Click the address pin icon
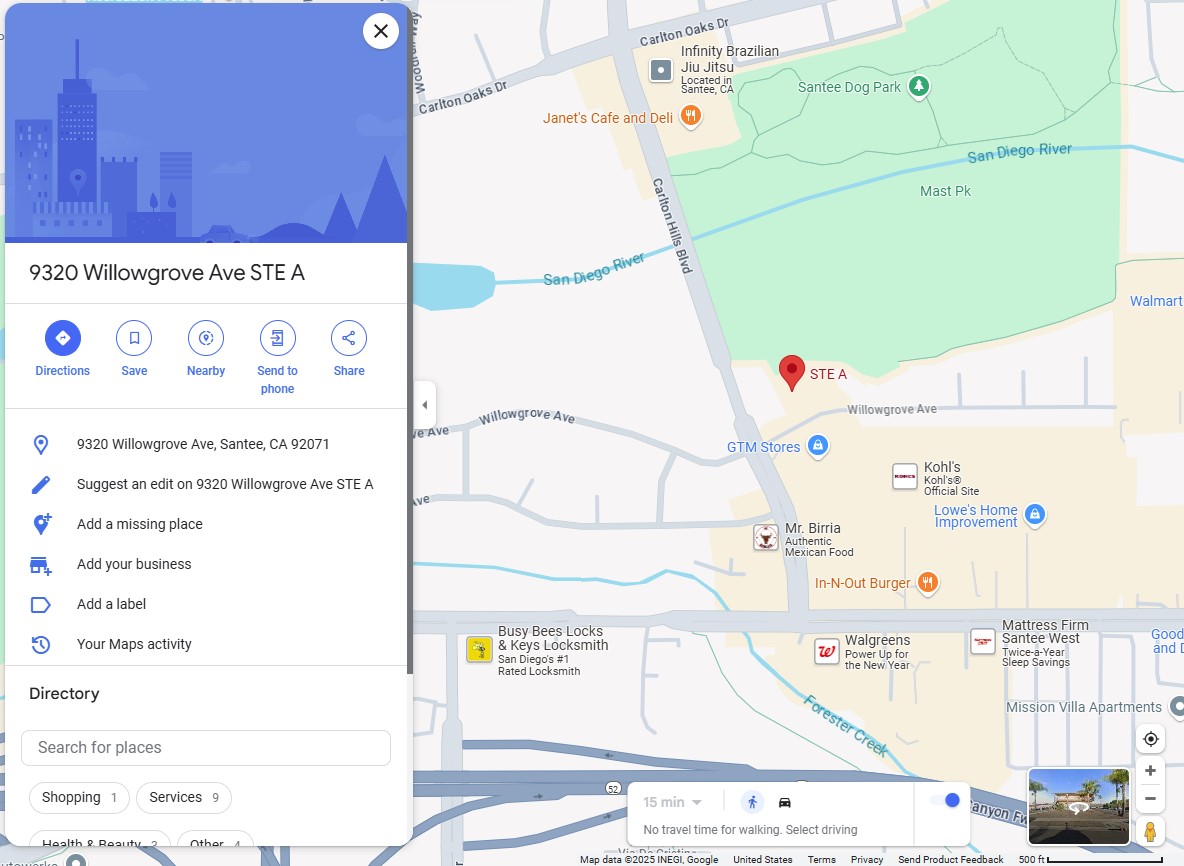The width and height of the screenshot is (1184, 866). pos(41,445)
